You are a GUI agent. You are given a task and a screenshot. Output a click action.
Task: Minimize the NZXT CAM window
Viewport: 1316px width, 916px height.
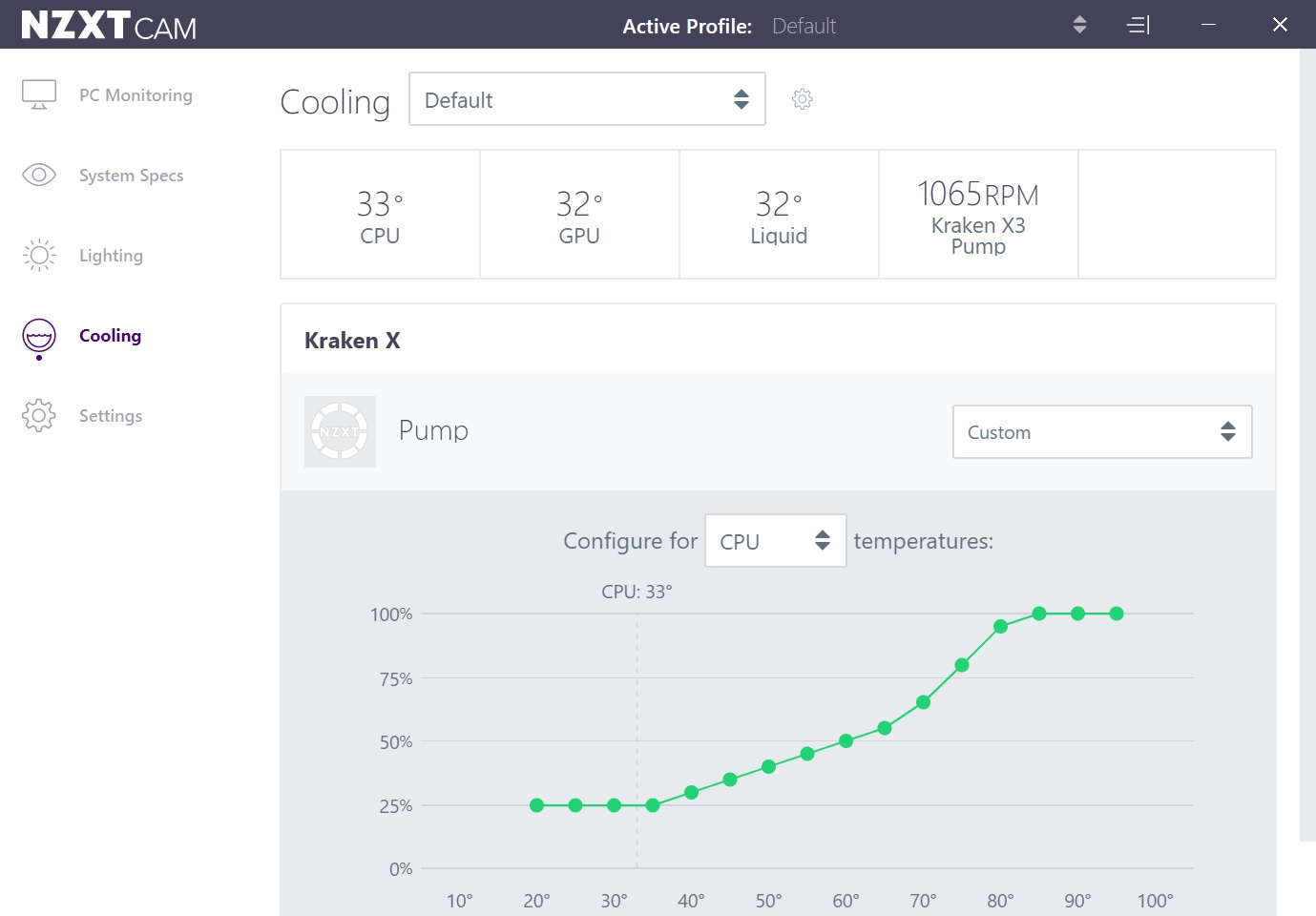[1208, 25]
